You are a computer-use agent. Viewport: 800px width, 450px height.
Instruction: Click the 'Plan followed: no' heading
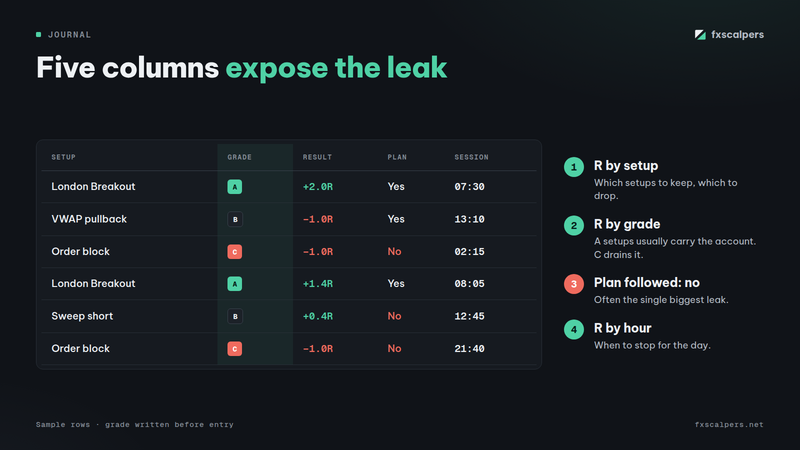[x=646, y=283]
